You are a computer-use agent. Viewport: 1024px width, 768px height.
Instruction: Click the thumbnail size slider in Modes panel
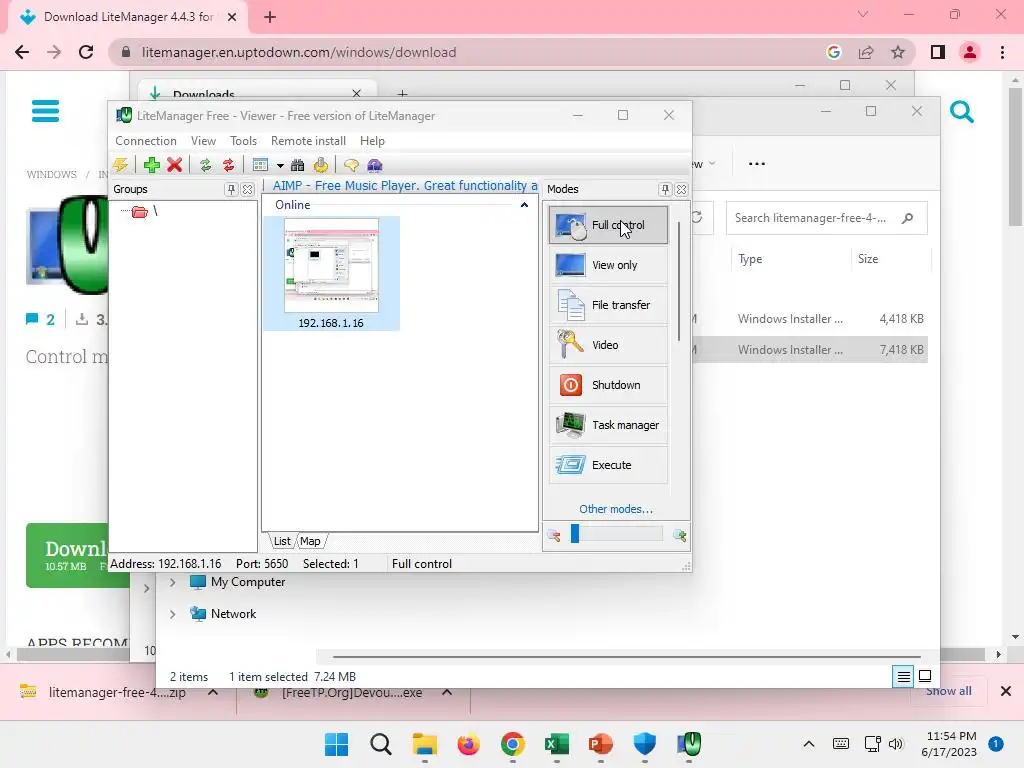(616, 534)
